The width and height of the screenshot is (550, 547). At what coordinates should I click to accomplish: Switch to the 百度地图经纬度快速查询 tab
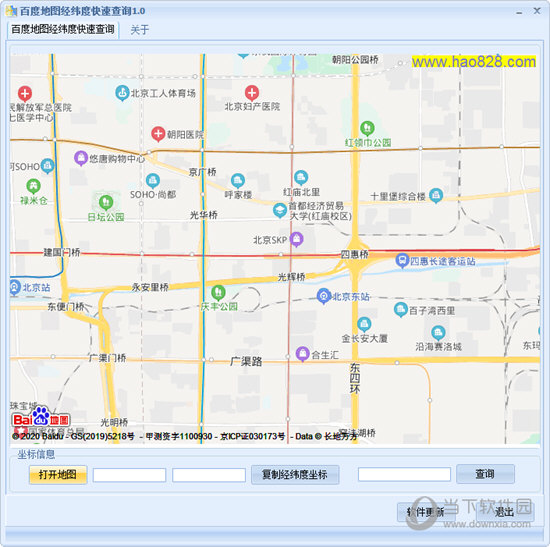63,29
